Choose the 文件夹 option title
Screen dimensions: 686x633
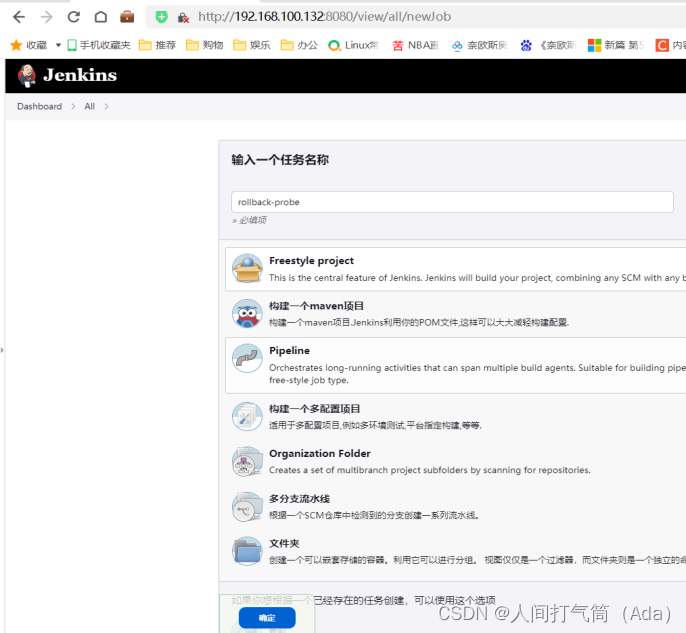click(284, 543)
